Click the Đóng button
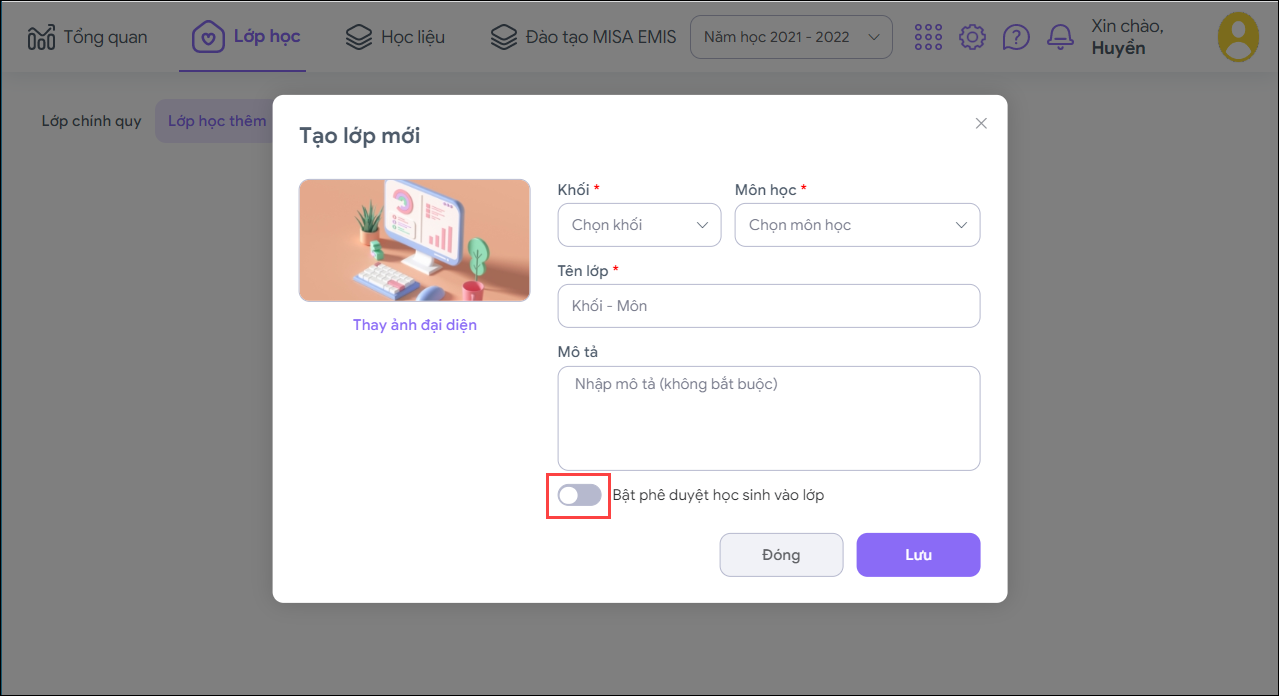The width and height of the screenshot is (1279, 696). (x=781, y=555)
